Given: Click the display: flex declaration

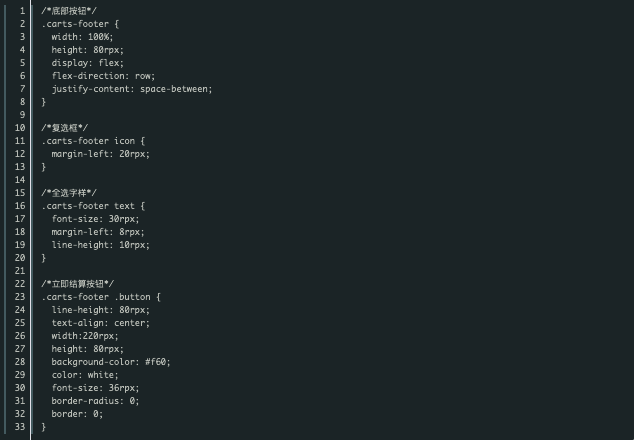Looking at the screenshot, I should pos(88,63).
